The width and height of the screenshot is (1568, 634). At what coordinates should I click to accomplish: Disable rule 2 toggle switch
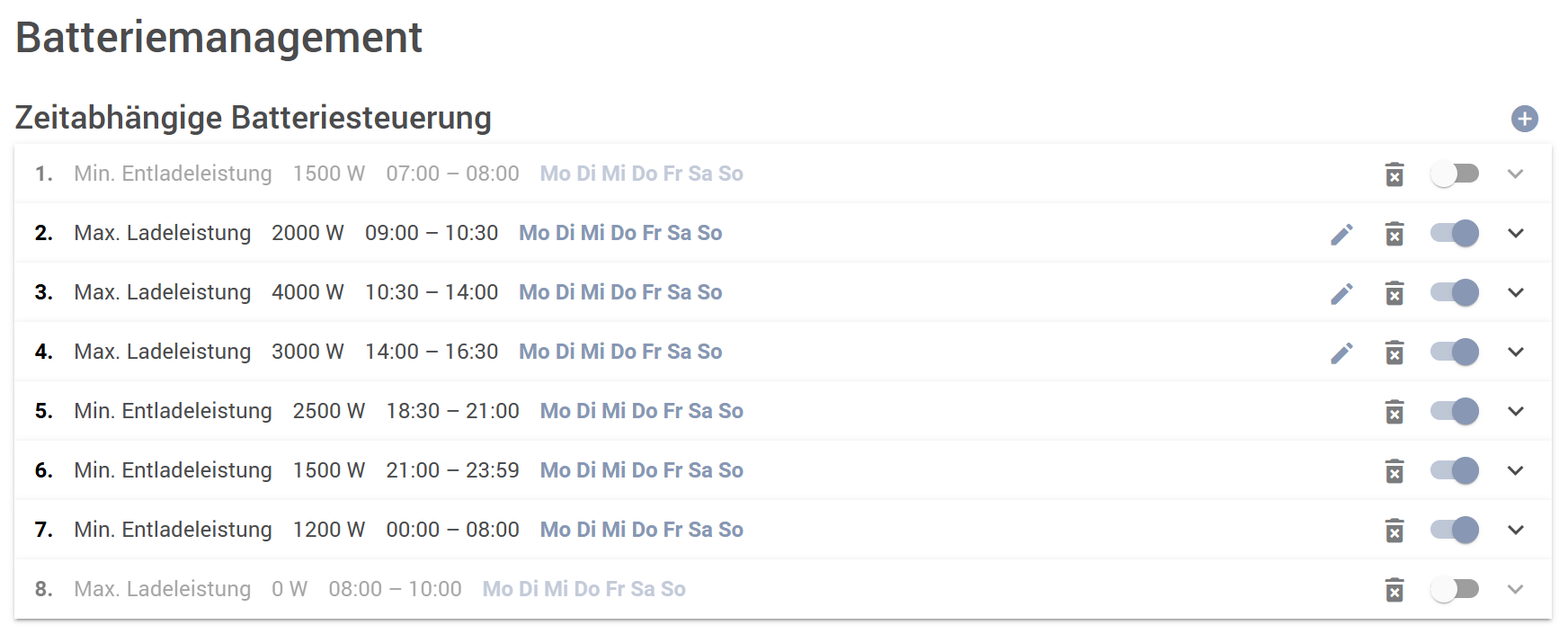coord(1454,233)
